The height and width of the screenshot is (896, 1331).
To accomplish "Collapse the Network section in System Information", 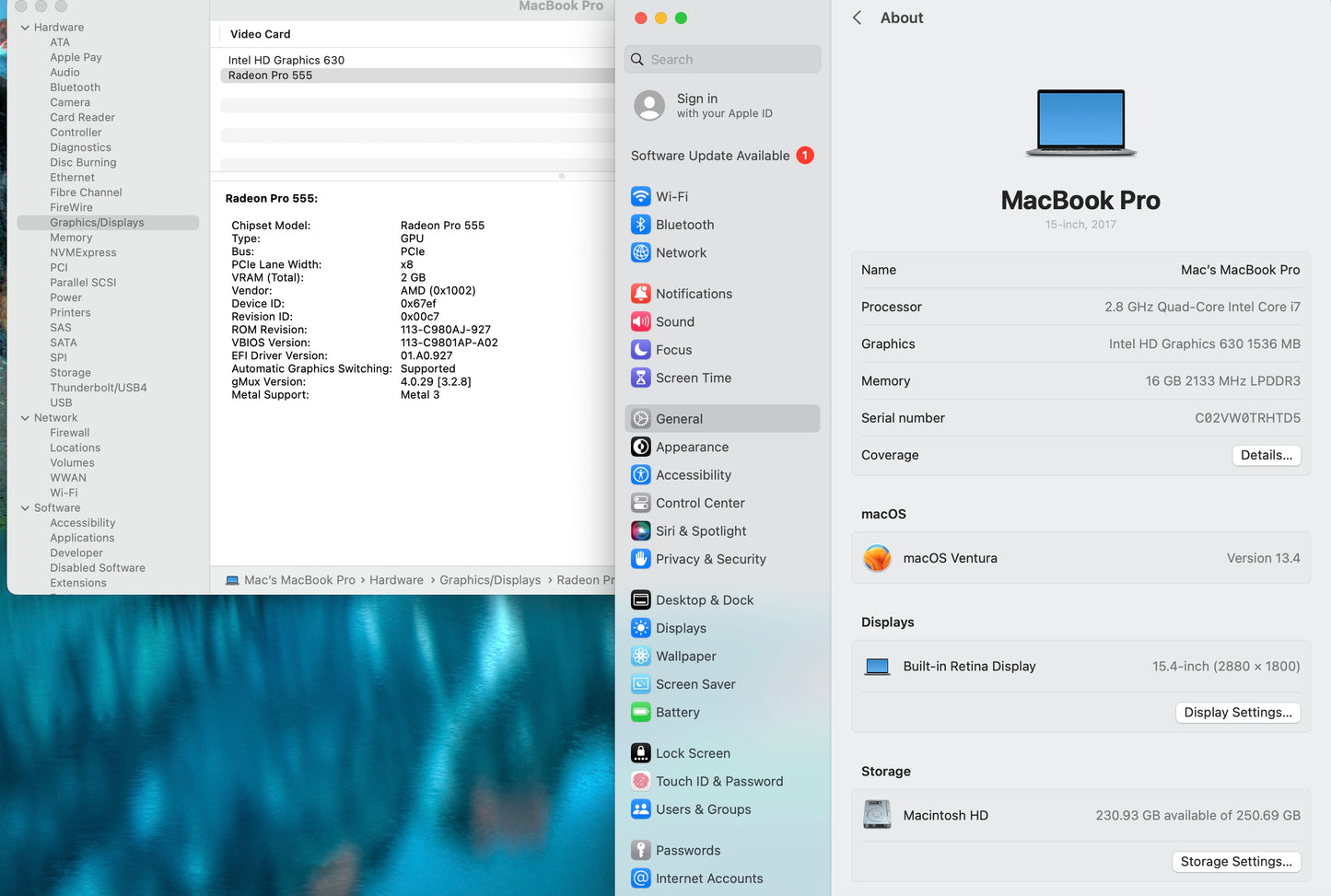I will pyautogui.click(x=26, y=417).
